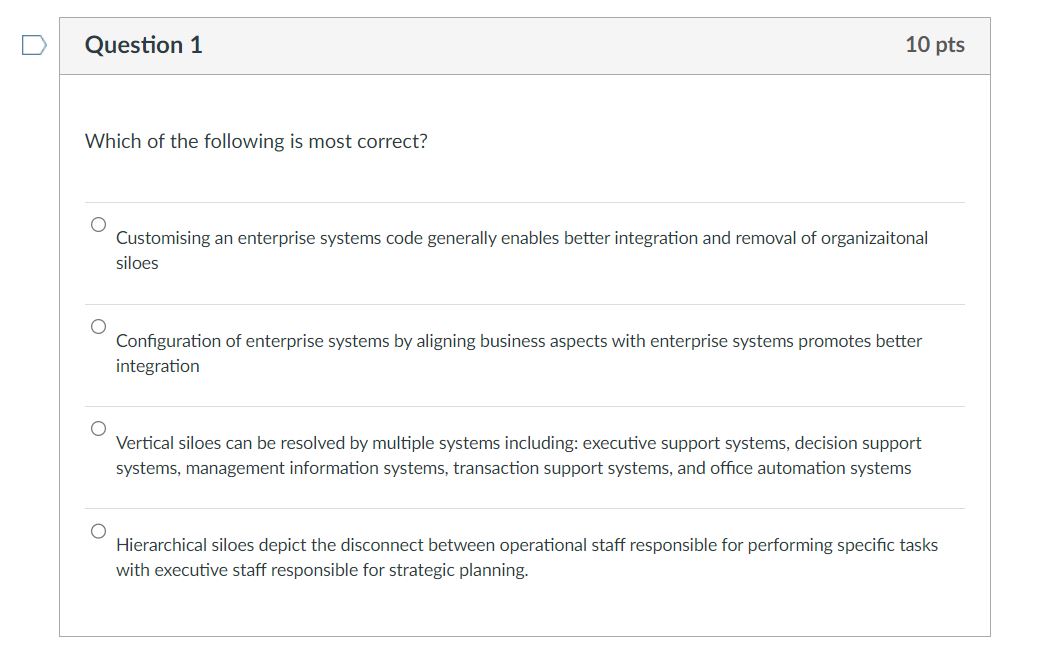Select radio button for the Configuration answer

point(98,325)
